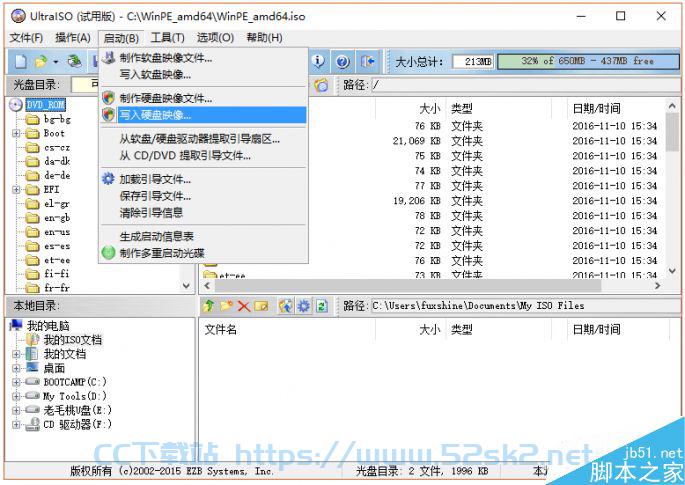The image size is (685, 485).
Task: Select DVD_ROM disc root in tree
Action: (x=45, y=105)
